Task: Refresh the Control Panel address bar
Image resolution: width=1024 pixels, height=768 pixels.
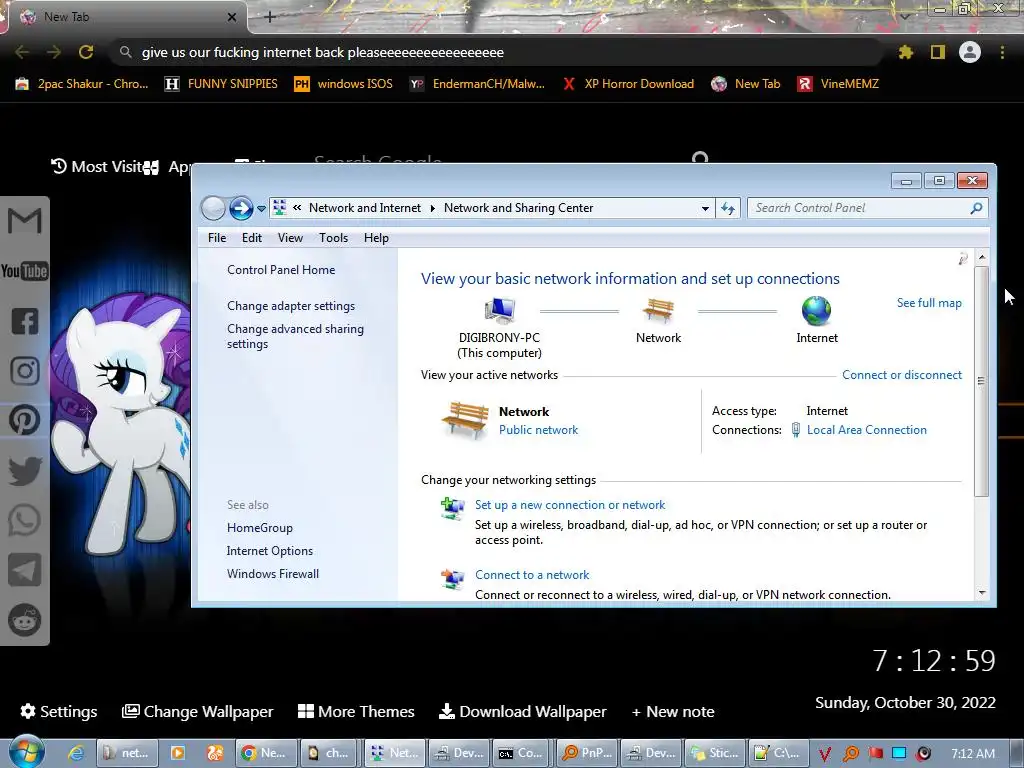Action: click(x=728, y=208)
